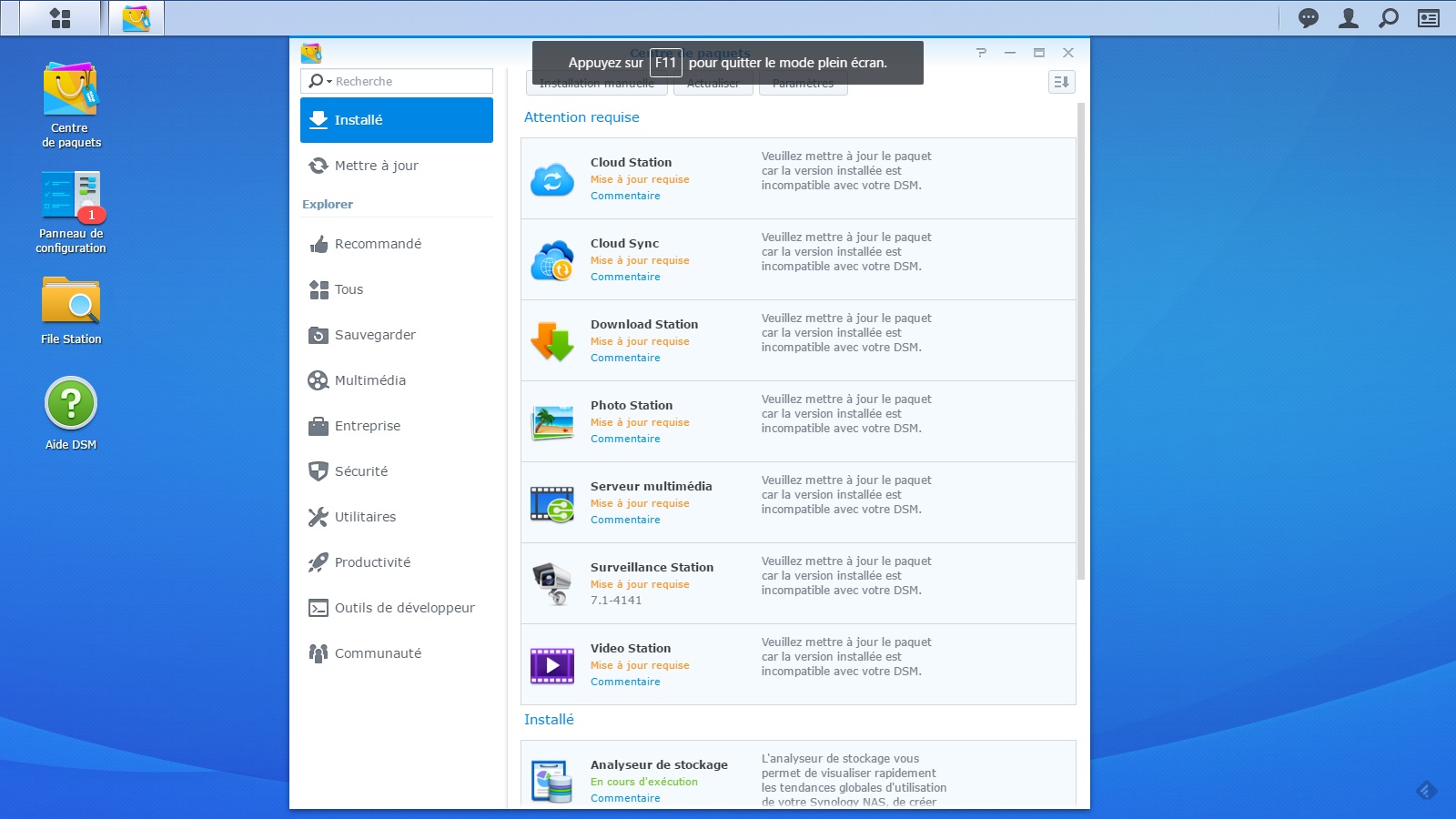Viewport: 1456px width, 819px height.
Task: Click the Cloud Station package title
Action: coord(631,163)
